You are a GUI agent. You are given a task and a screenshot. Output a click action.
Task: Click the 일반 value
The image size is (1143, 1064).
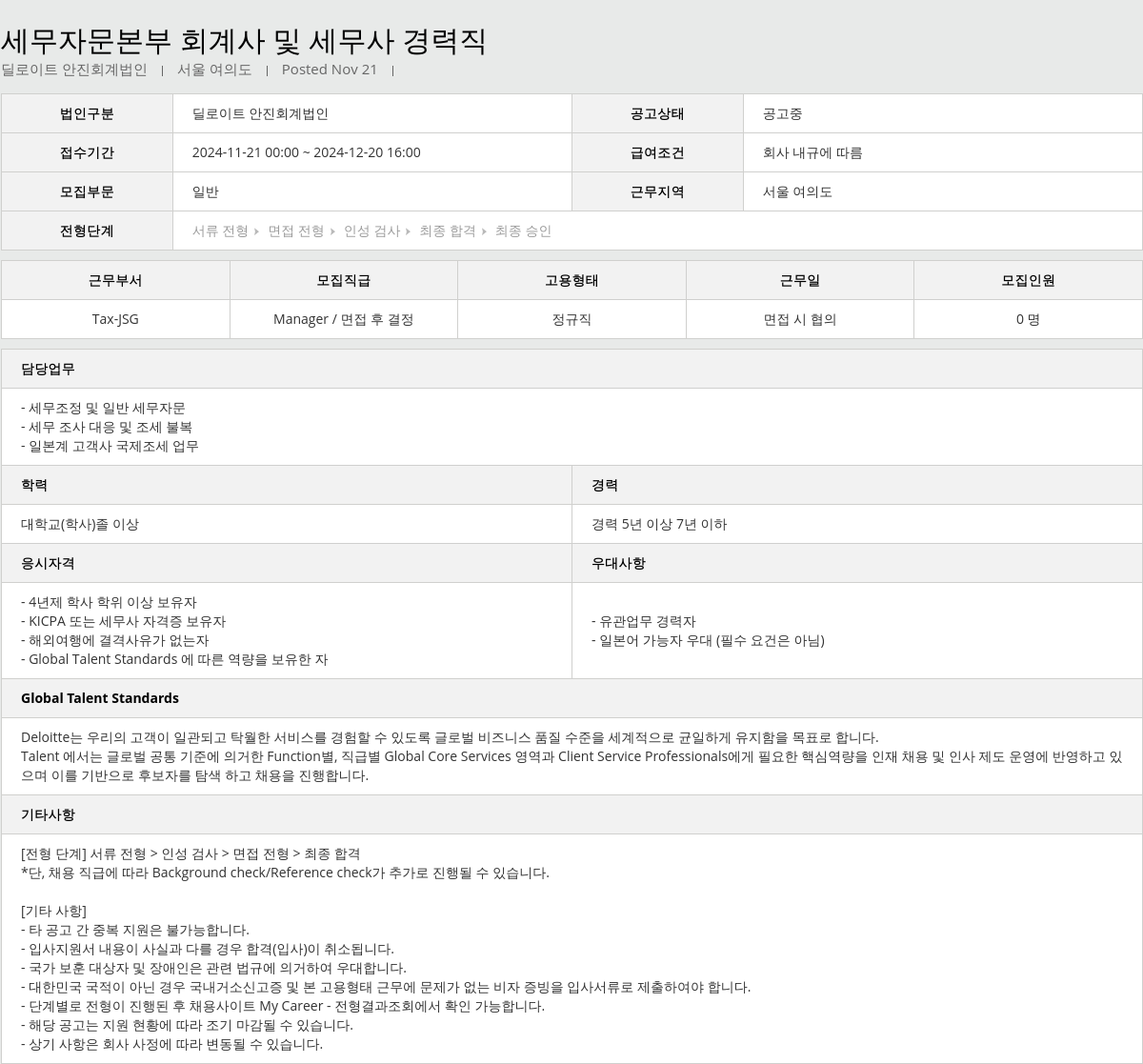pyautogui.click(x=205, y=191)
